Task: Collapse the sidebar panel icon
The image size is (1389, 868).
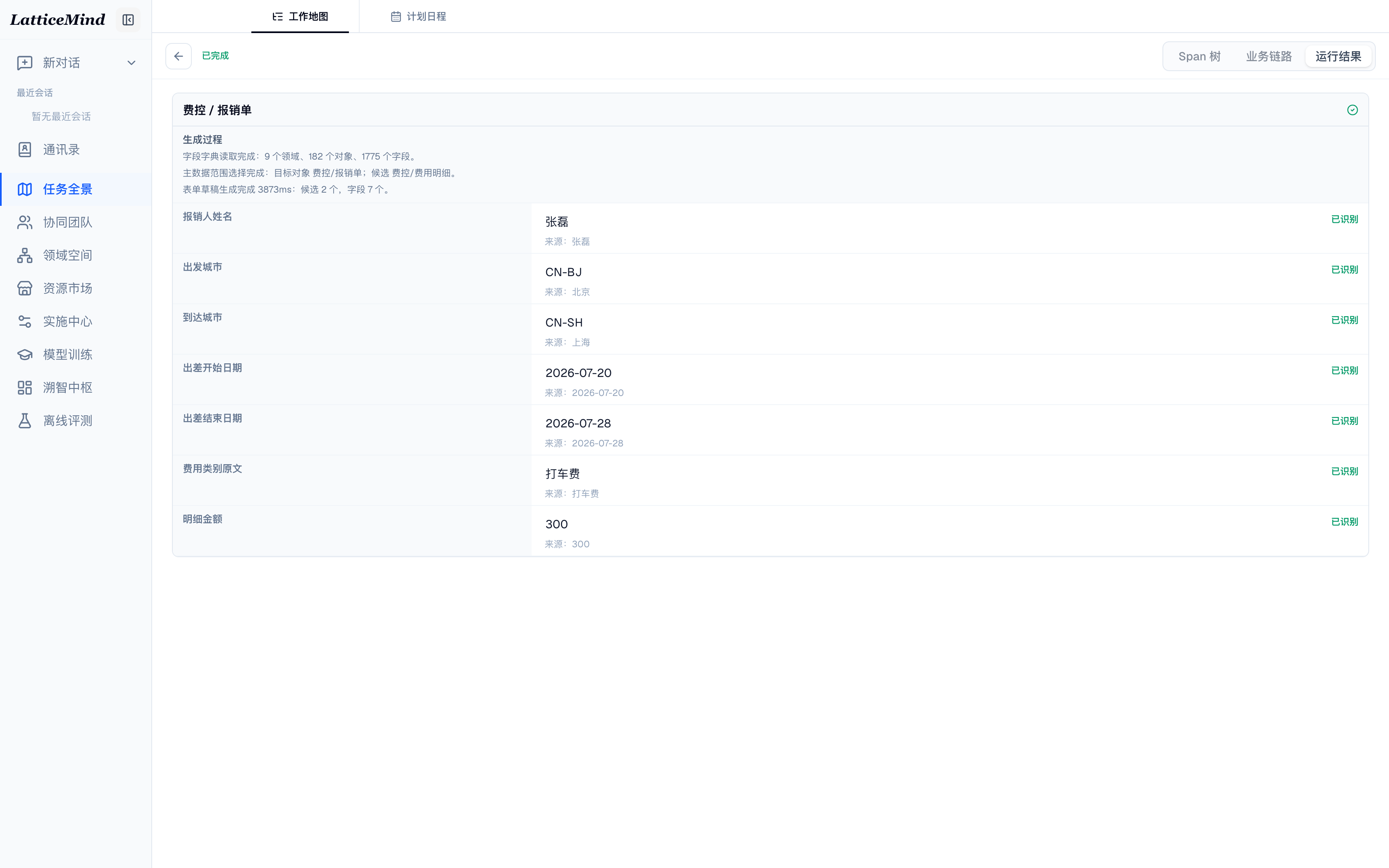Action: coord(128,20)
